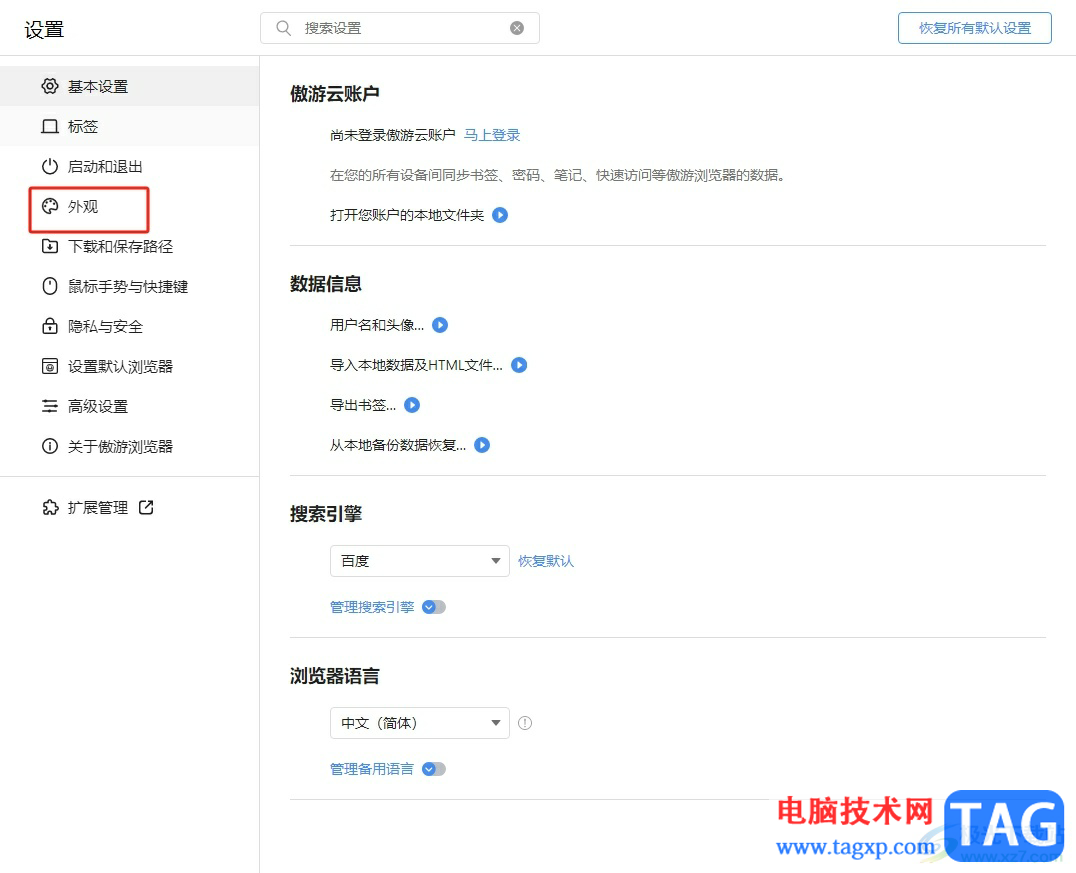Click the arrow icon after 打开您账户的本地文件夹

tap(500, 215)
